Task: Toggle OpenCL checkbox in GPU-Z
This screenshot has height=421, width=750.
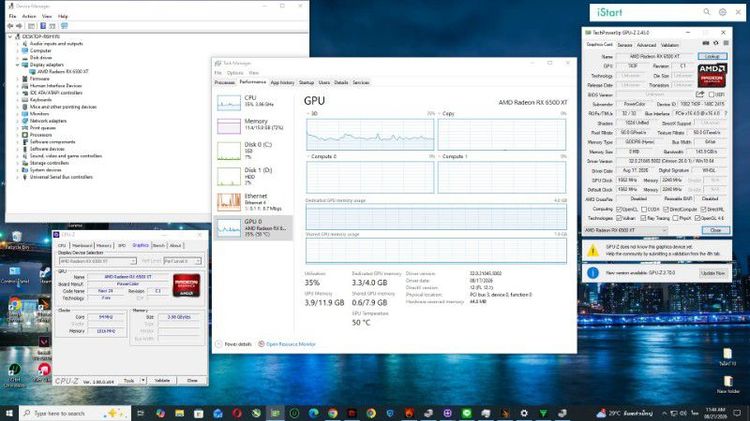Action: click(619, 210)
